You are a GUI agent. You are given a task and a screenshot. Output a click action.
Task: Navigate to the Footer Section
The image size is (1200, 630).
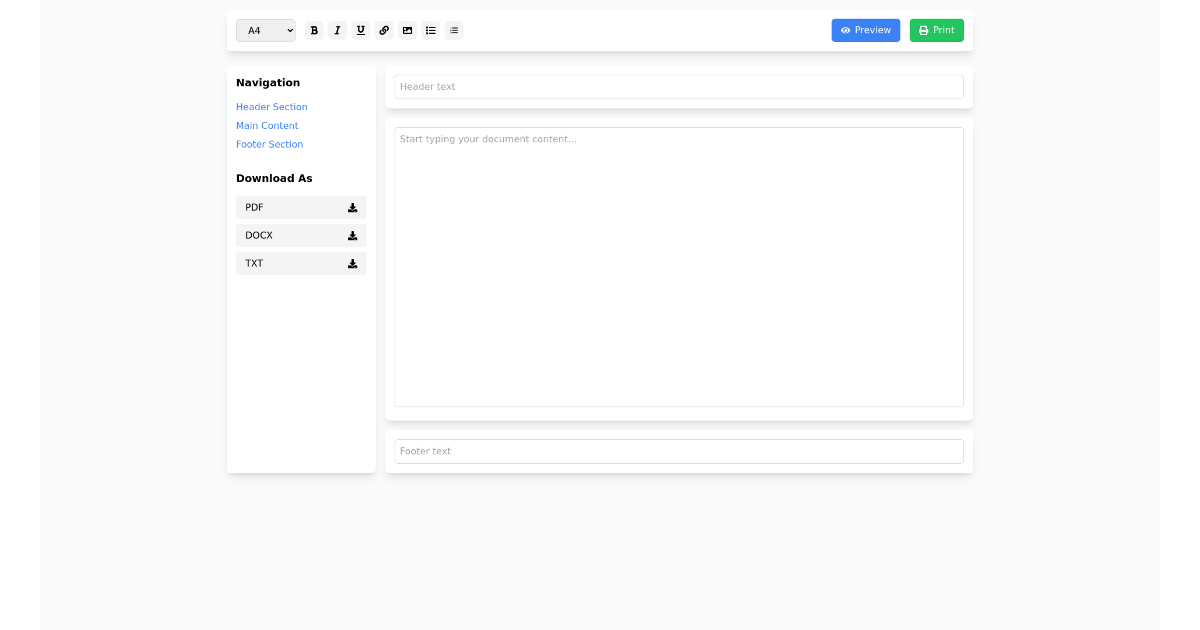(269, 144)
